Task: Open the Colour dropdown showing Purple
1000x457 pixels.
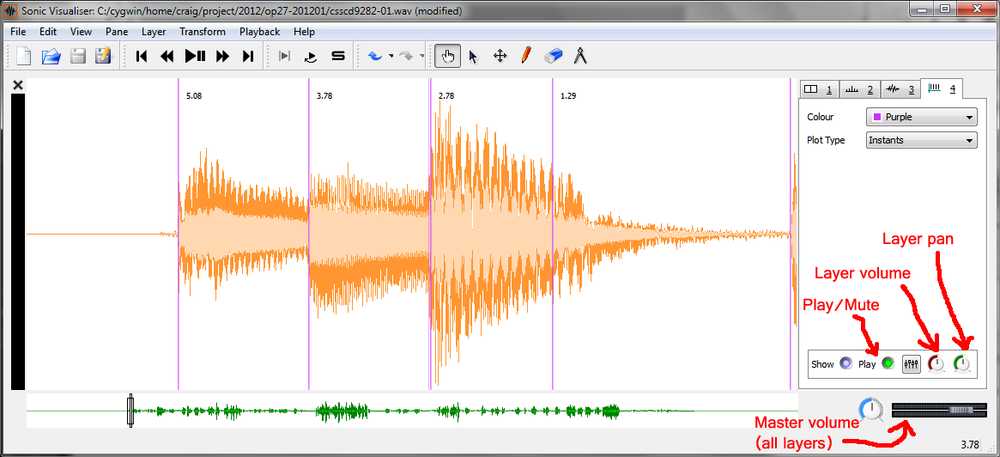Action: pos(920,117)
